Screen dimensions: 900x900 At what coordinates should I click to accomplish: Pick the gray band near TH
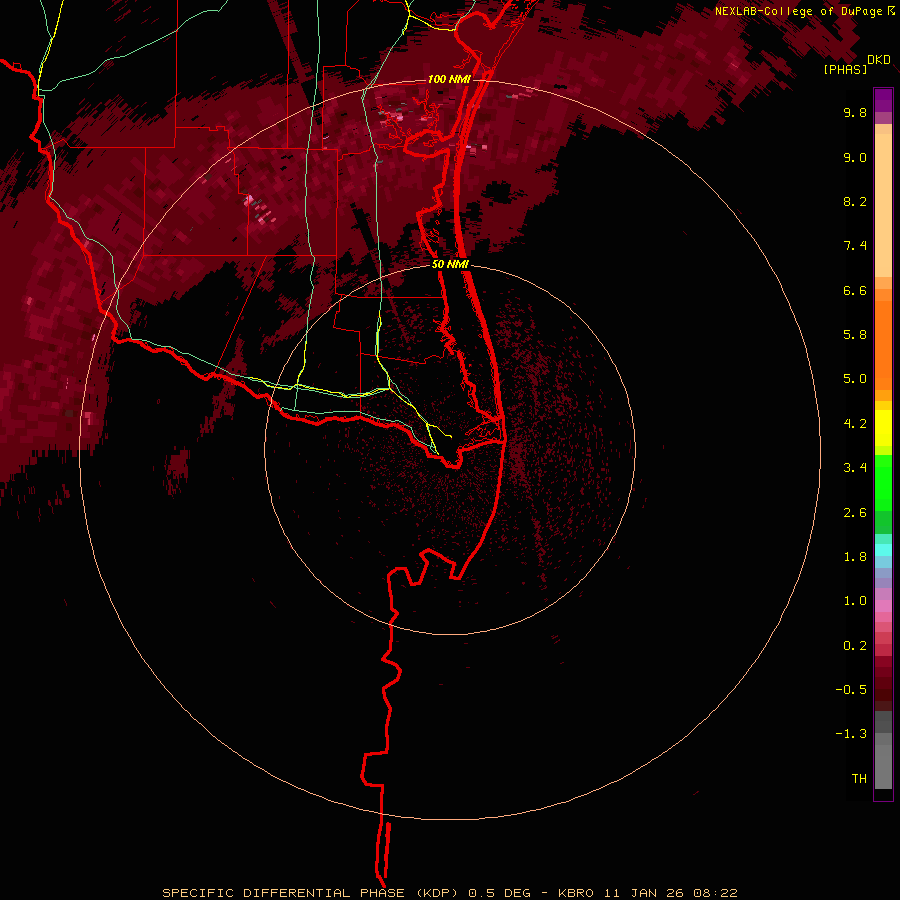tap(883, 766)
